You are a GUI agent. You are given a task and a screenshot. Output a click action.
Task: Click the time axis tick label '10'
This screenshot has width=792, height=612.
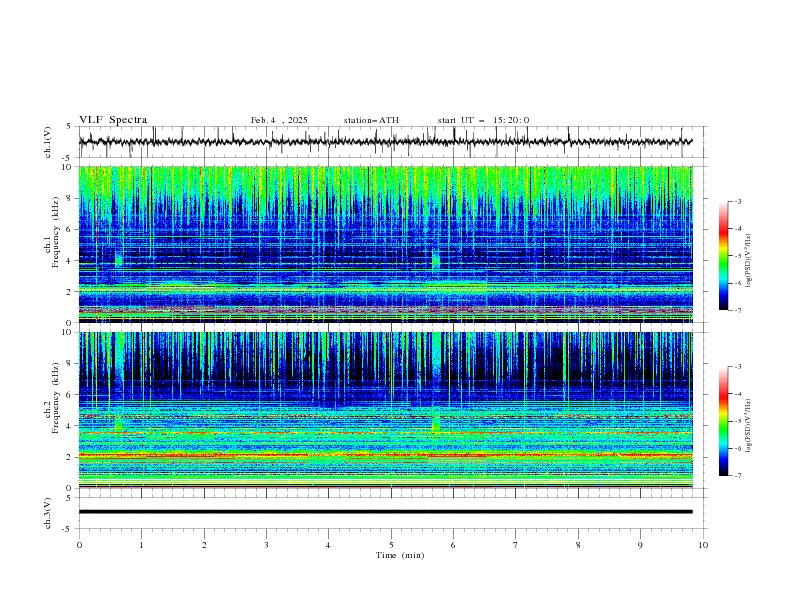click(703, 545)
